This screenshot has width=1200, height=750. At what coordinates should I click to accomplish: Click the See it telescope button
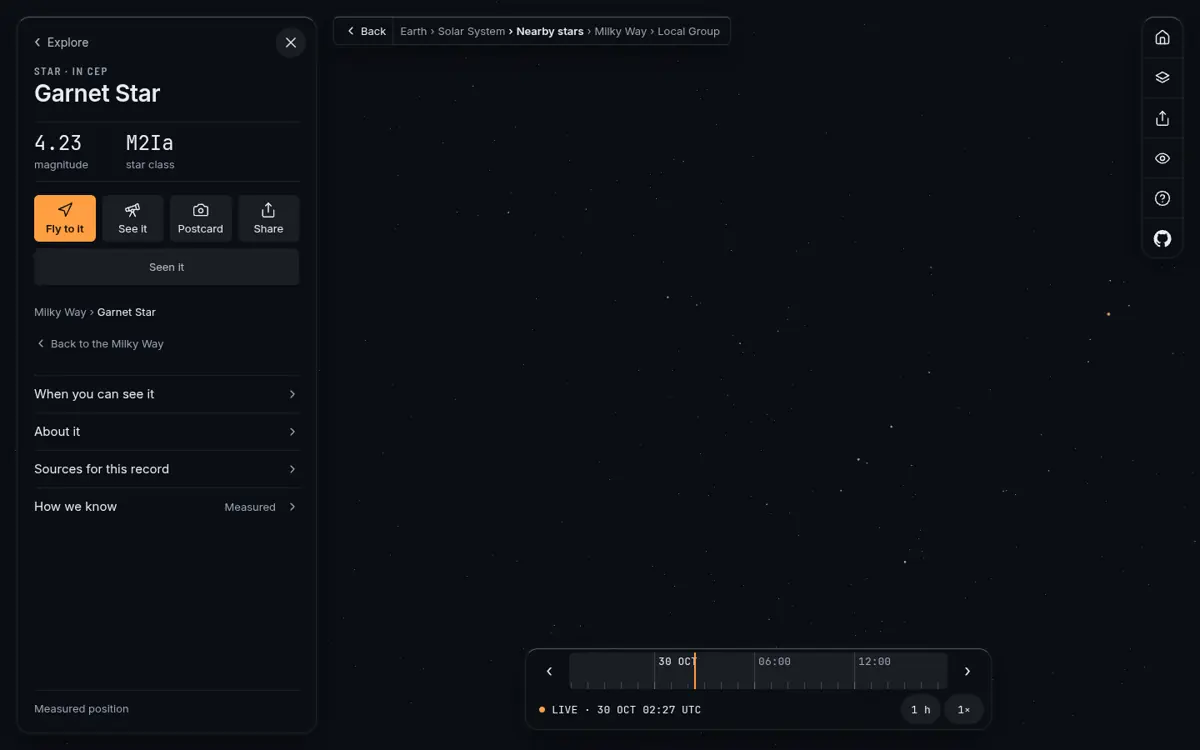tap(133, 218)
